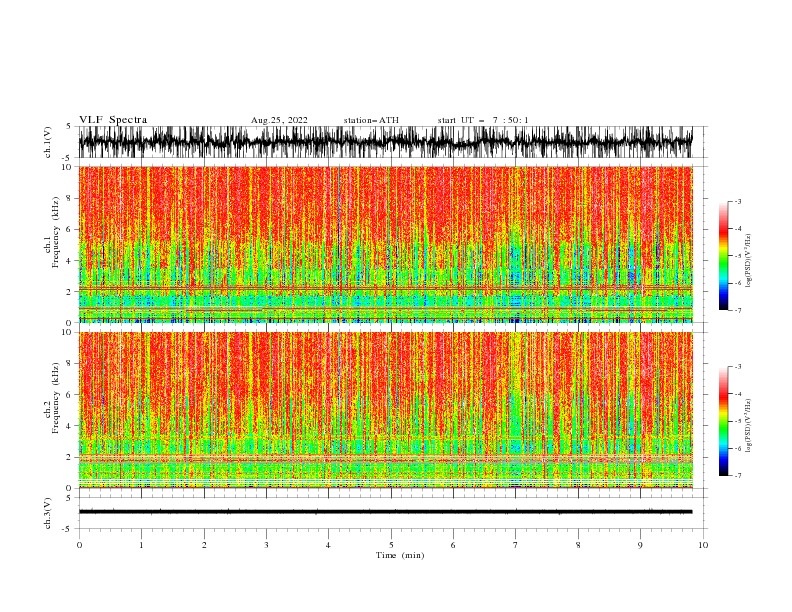The image size is (792, 612).
Task: Click the time axis tick label "3"
Action: tap(266, 545)
